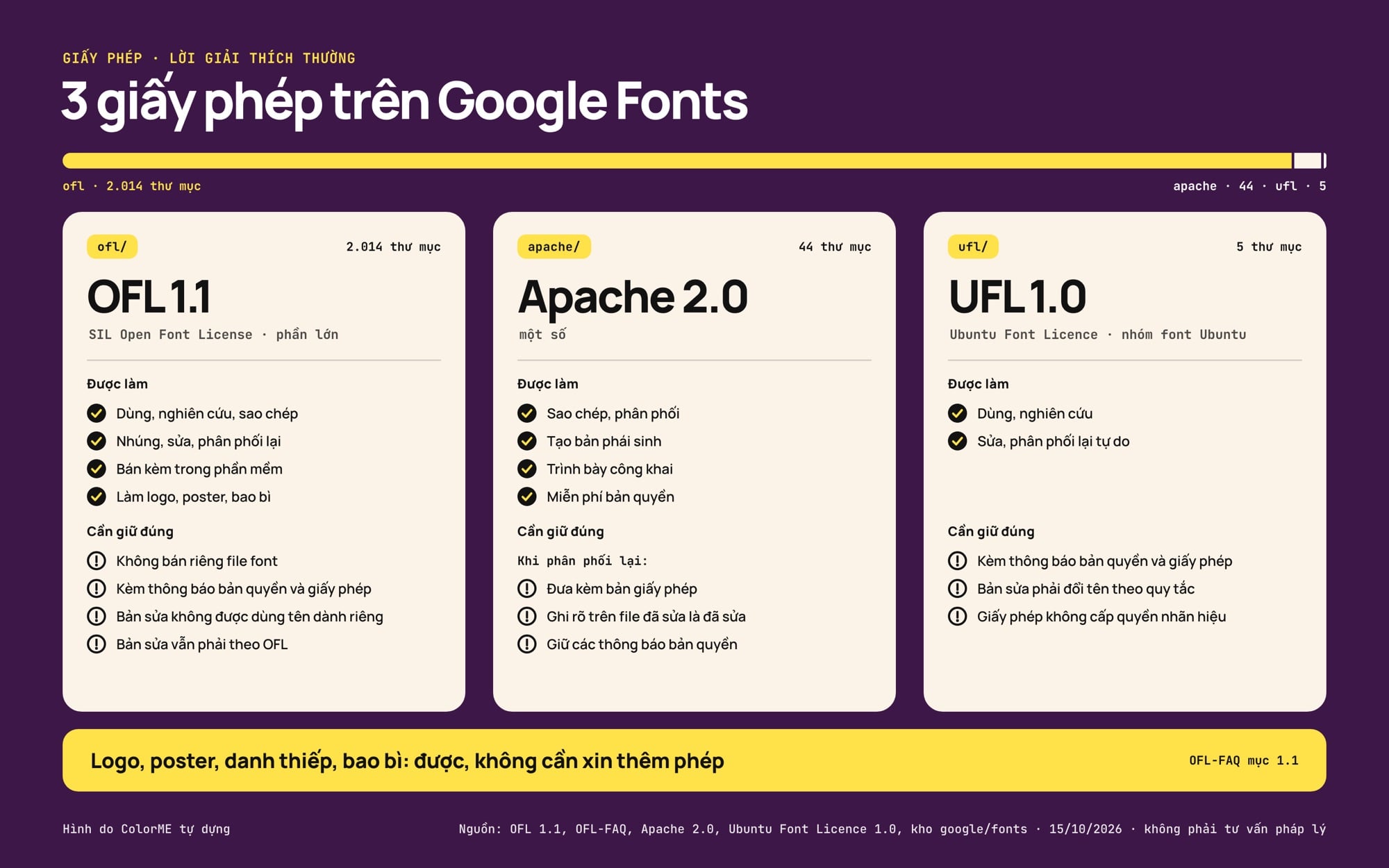Click 'Hình do ColorME tự dựng' footer credit
1389x868 pixels.
pyautogui.click(x=147, y=829)
